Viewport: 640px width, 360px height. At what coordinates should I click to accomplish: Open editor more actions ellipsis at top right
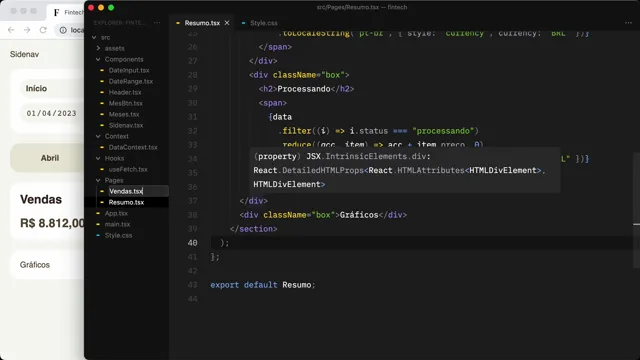click(x=628, y=23)
